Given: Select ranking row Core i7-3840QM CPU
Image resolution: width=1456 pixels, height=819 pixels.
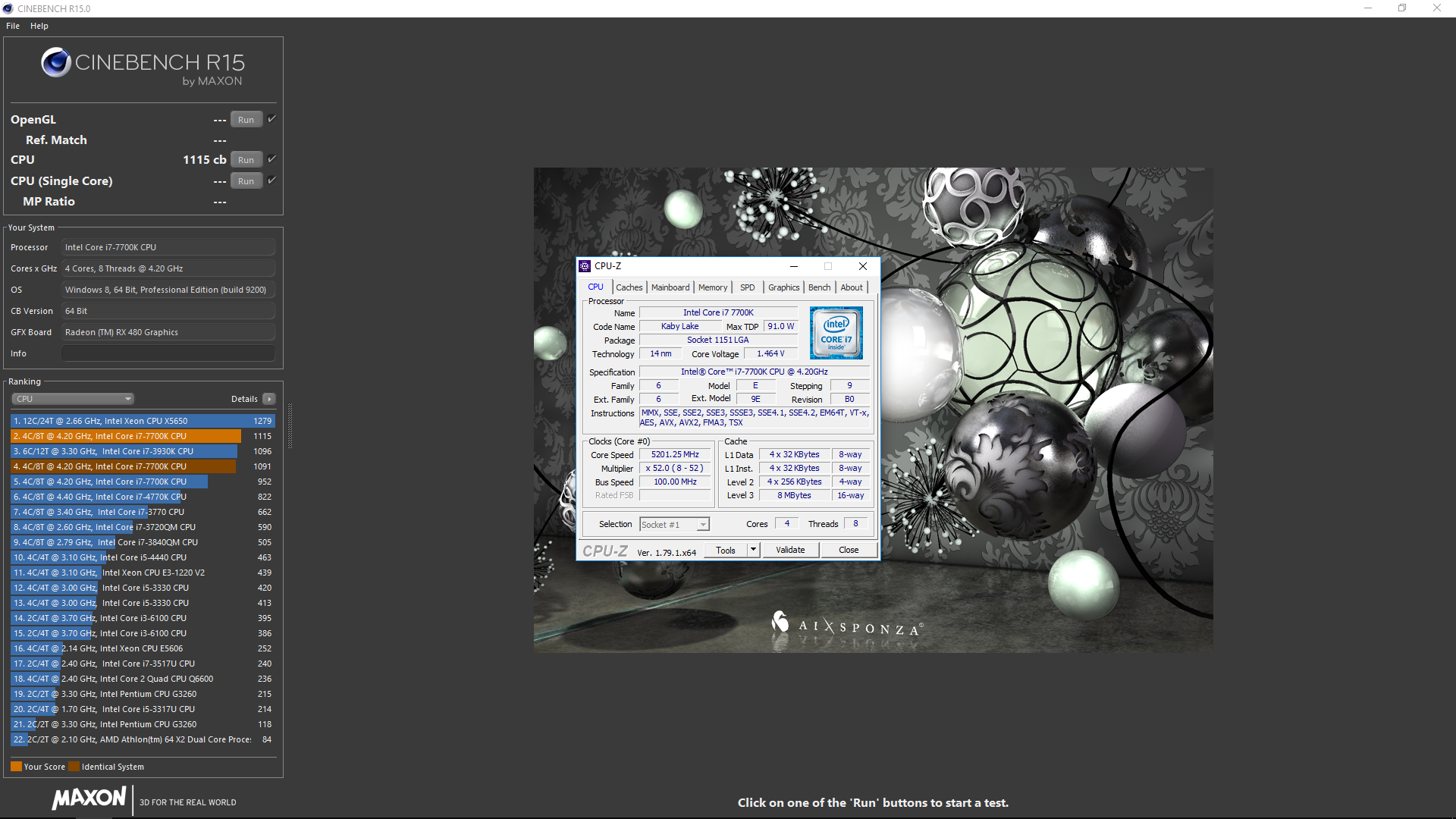Looking at the screenshot, I should pos(143,542).
